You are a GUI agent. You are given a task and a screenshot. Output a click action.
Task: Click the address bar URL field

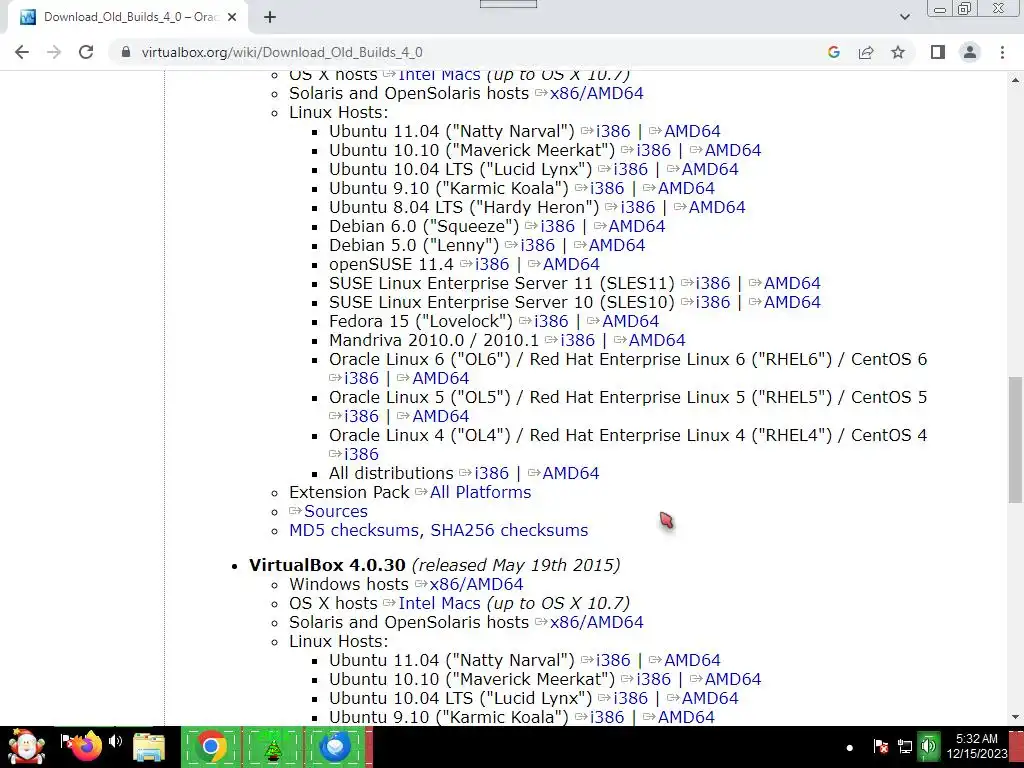(x=470, y=52)
